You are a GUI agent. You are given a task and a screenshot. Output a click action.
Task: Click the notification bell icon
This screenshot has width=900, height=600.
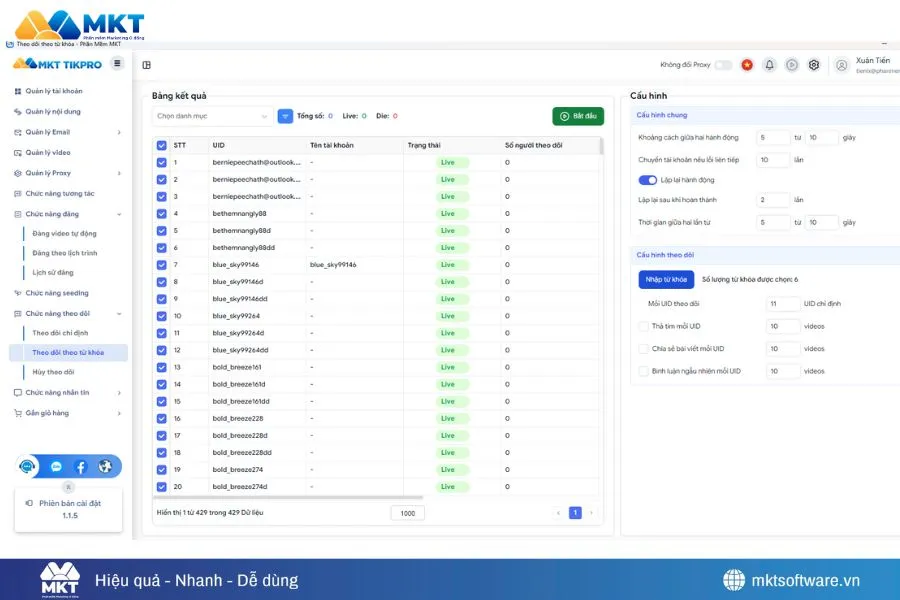[769, 65]
